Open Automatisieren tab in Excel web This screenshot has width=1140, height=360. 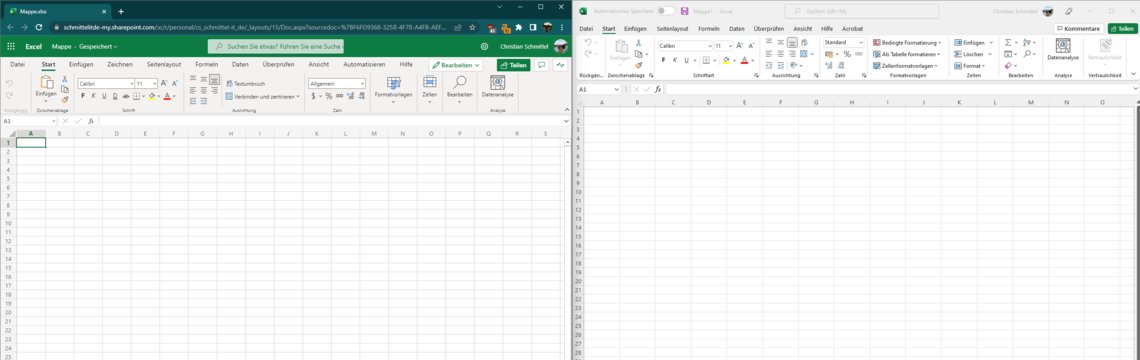364,65
